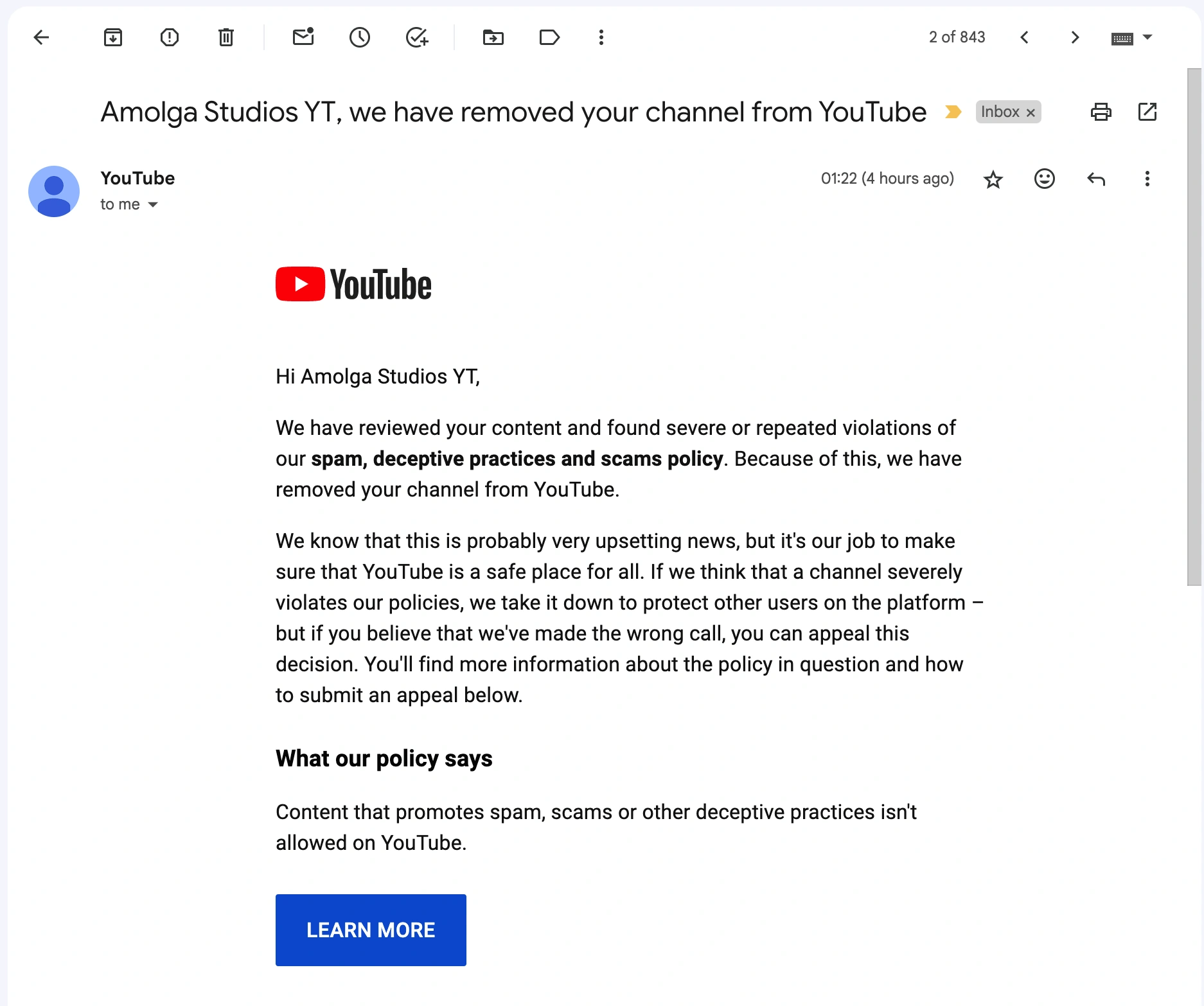Add an emoji reaction

click(1044, 179)
